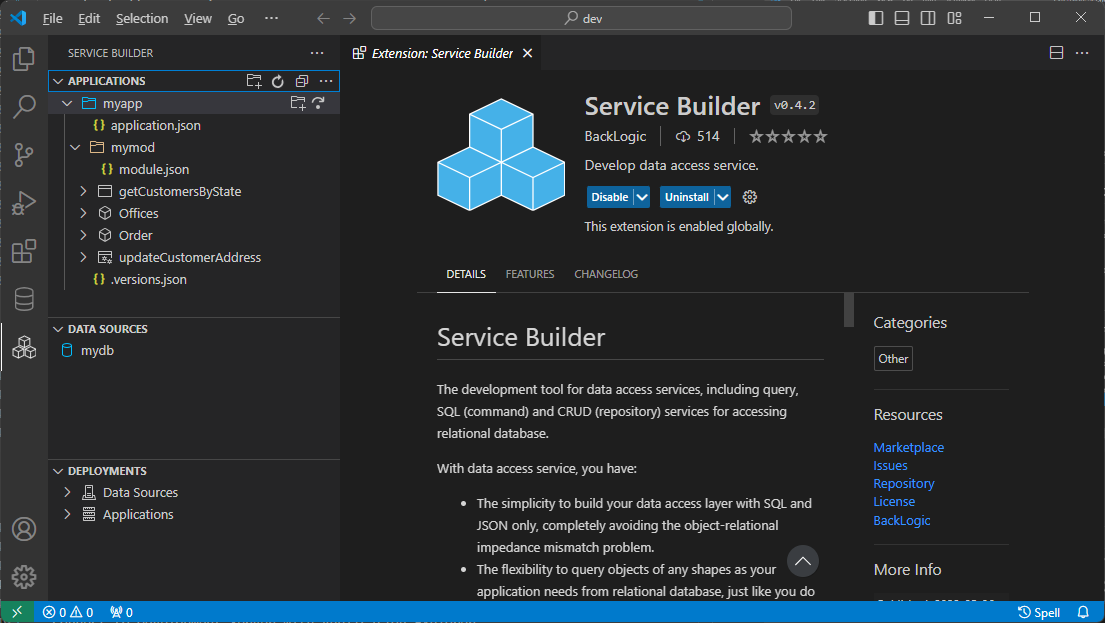Open more actions in Applications header
This screenshot has height=623, width=1105.
pyautogui.click(x=326, y=81)
